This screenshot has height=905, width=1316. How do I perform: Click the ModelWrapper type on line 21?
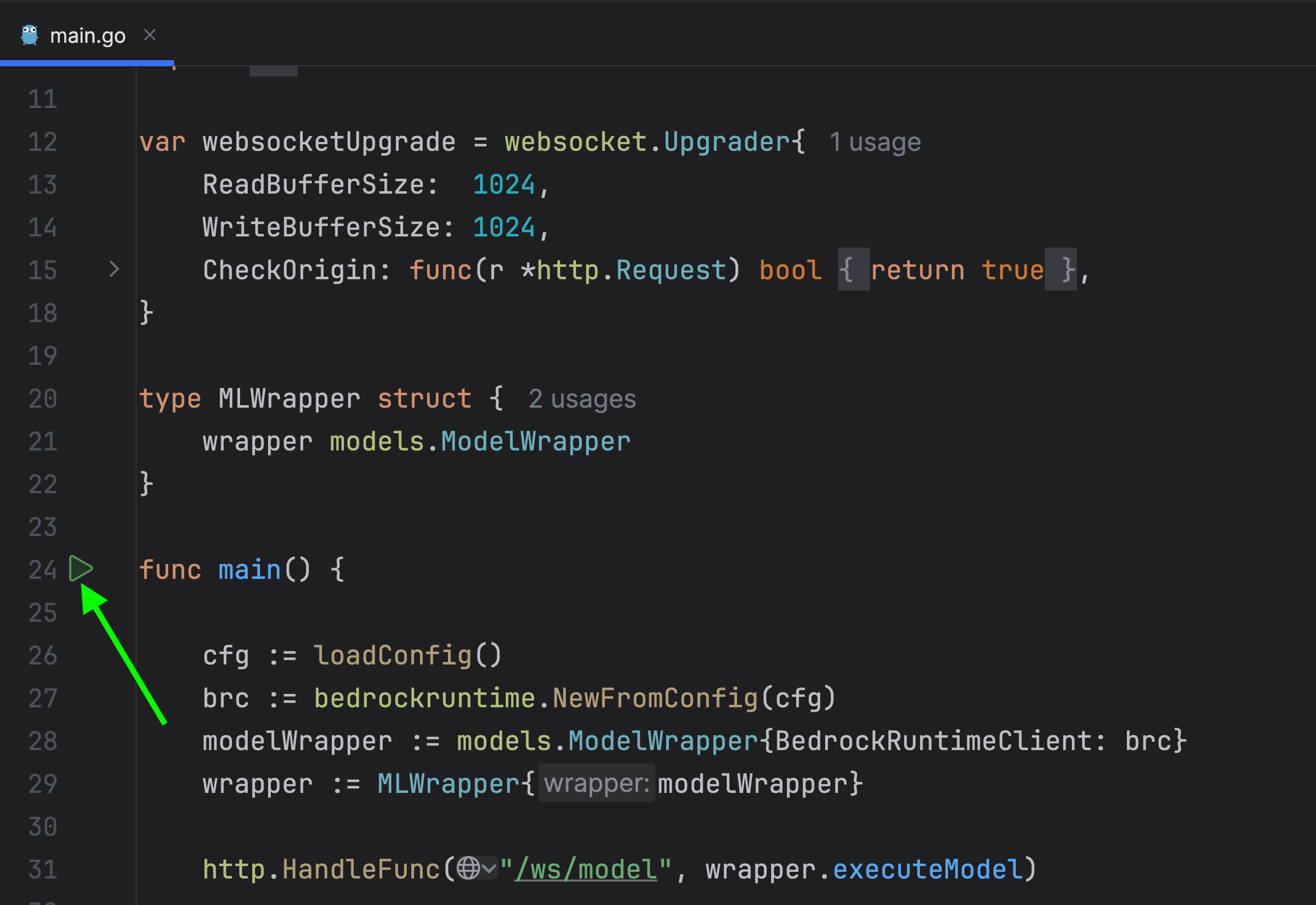[x=535, y=442]
